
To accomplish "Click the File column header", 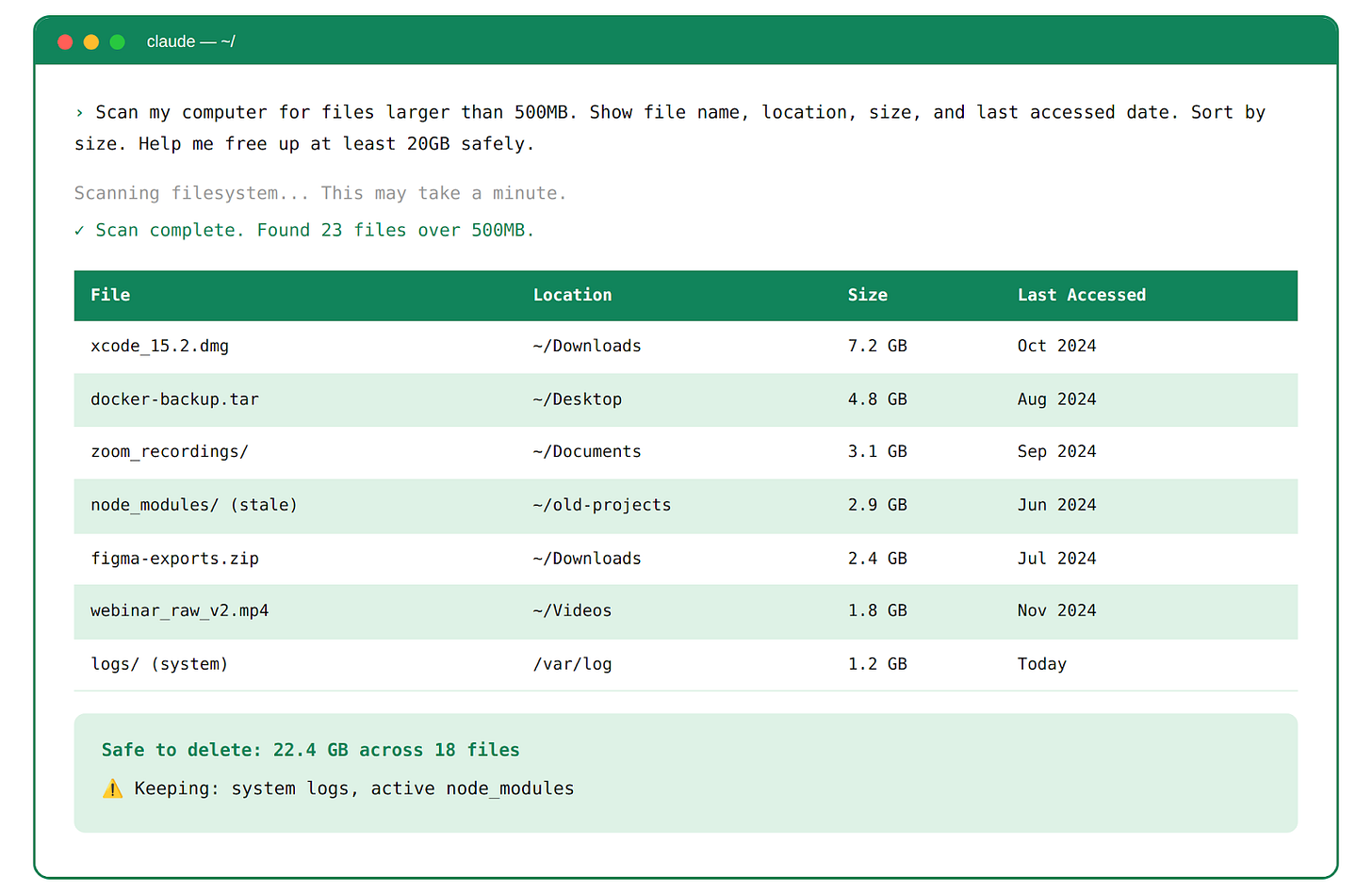I will click(110, 295).
